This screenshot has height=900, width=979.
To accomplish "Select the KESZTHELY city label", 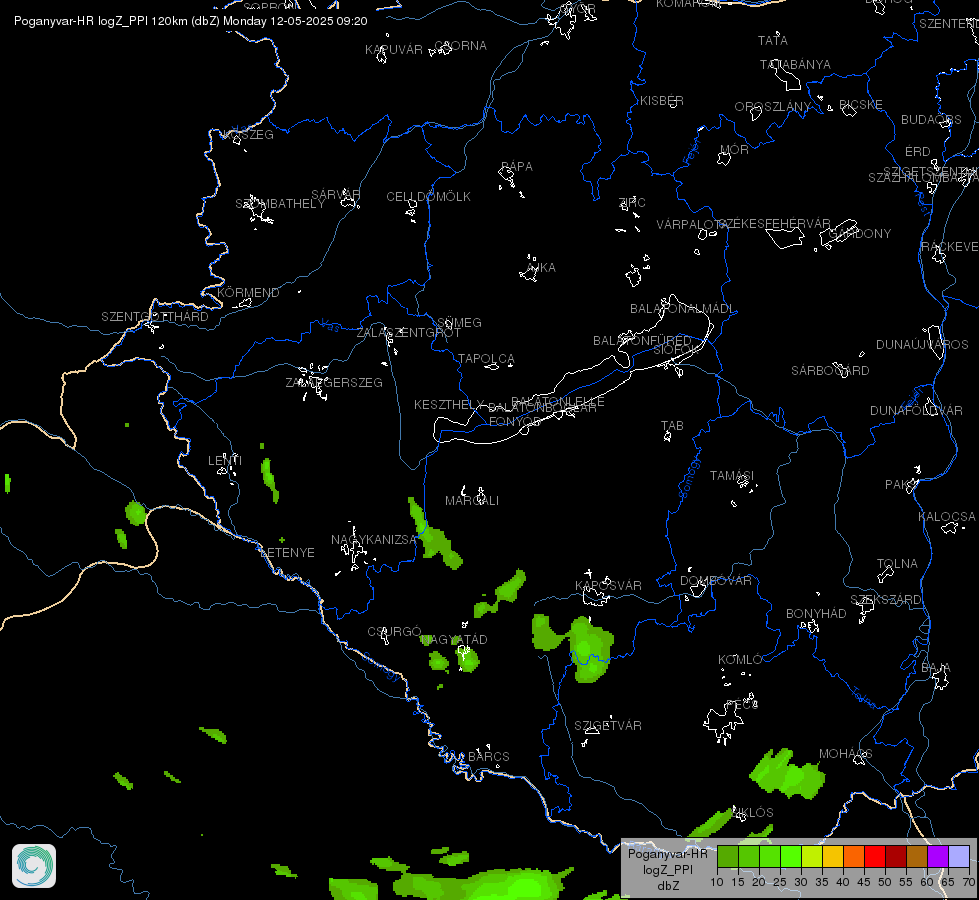I will tap(449, 405).
